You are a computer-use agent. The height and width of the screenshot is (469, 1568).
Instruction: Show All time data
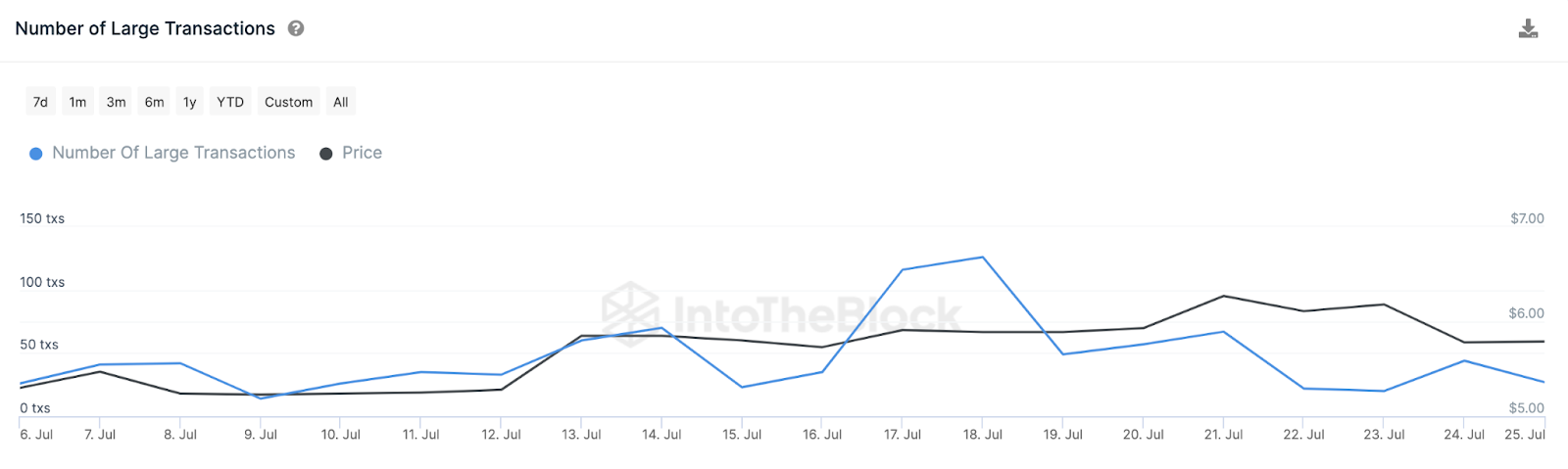pyautogui.click(x=340, y=102)
